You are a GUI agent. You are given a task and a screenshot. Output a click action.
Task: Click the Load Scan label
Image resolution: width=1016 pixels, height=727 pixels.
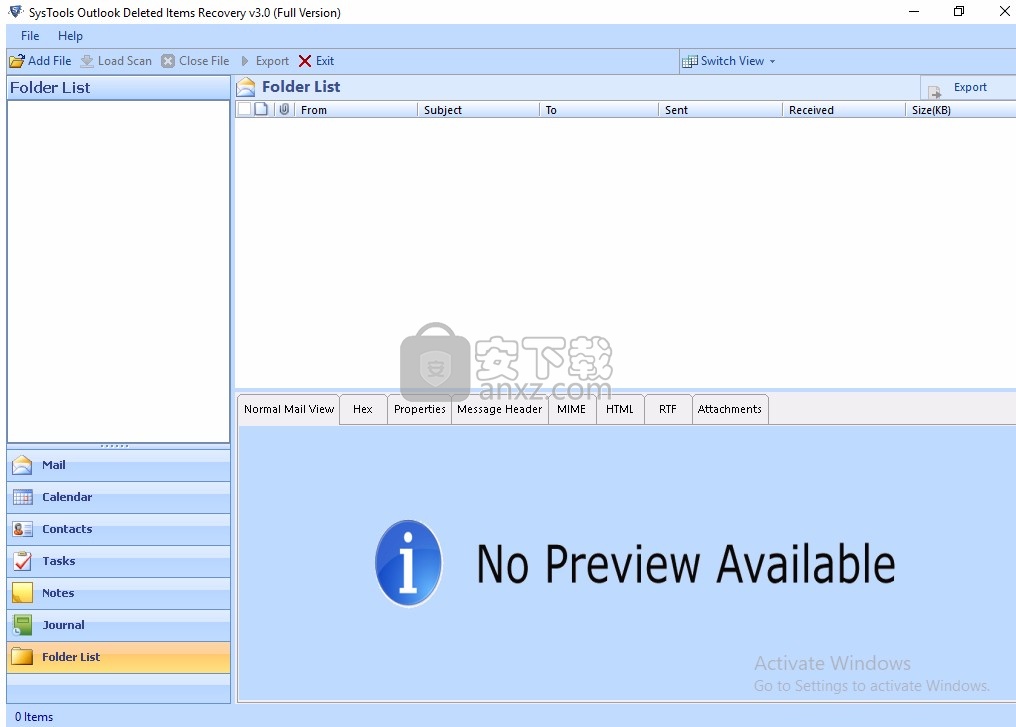124,61
